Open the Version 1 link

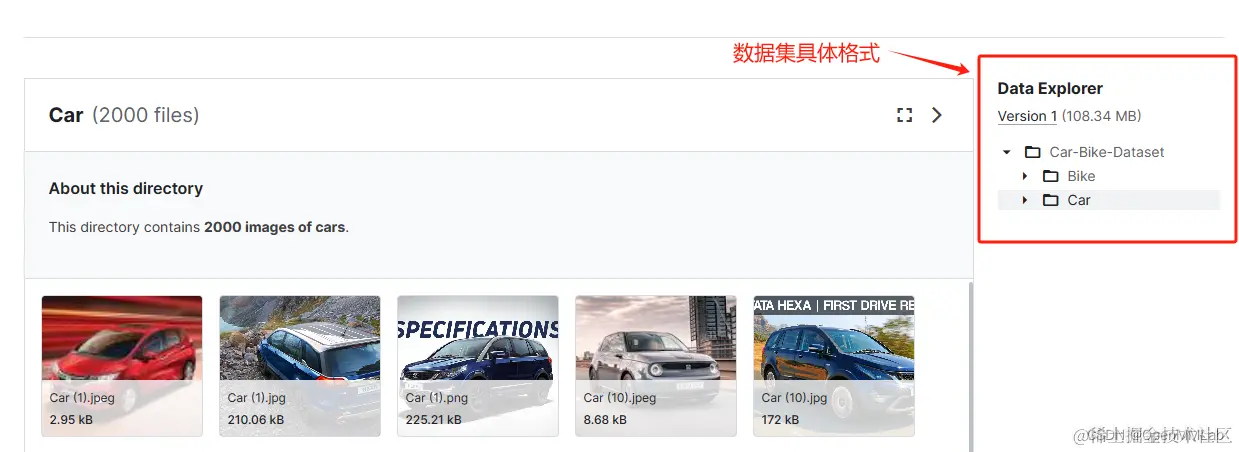click(1027, 116)
